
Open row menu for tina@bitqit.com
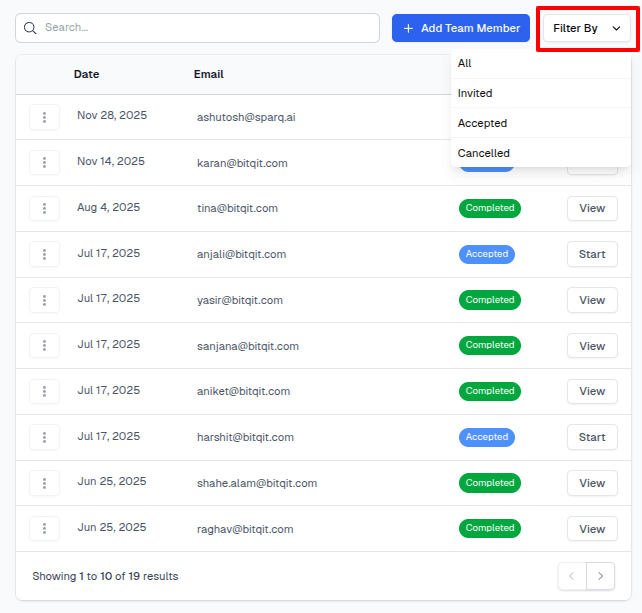point(44,208)
